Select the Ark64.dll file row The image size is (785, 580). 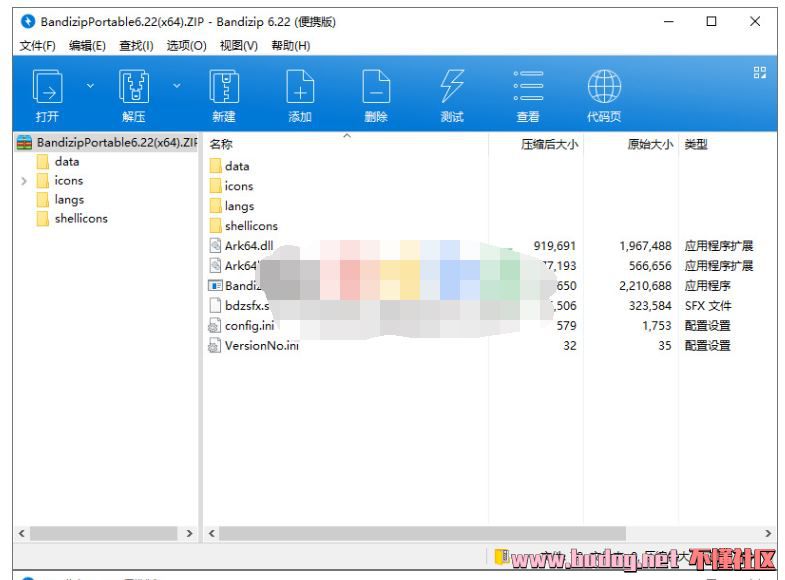coord(491,246)
